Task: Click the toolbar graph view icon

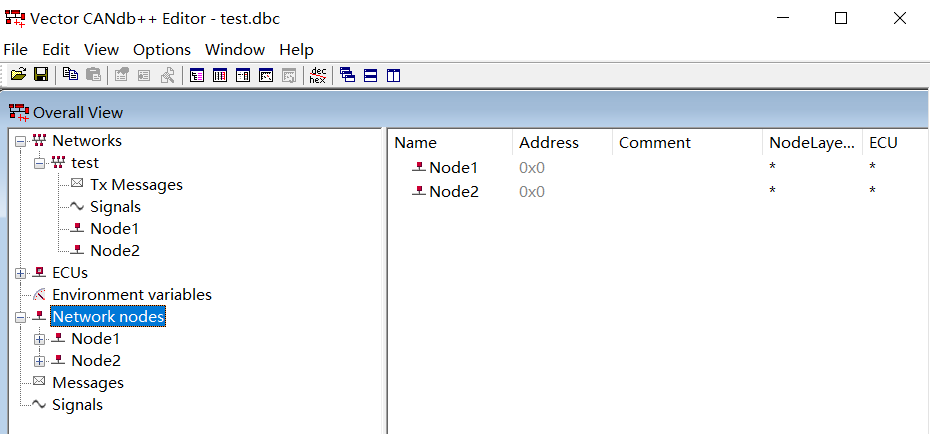Action: click(x=266, y=75)
